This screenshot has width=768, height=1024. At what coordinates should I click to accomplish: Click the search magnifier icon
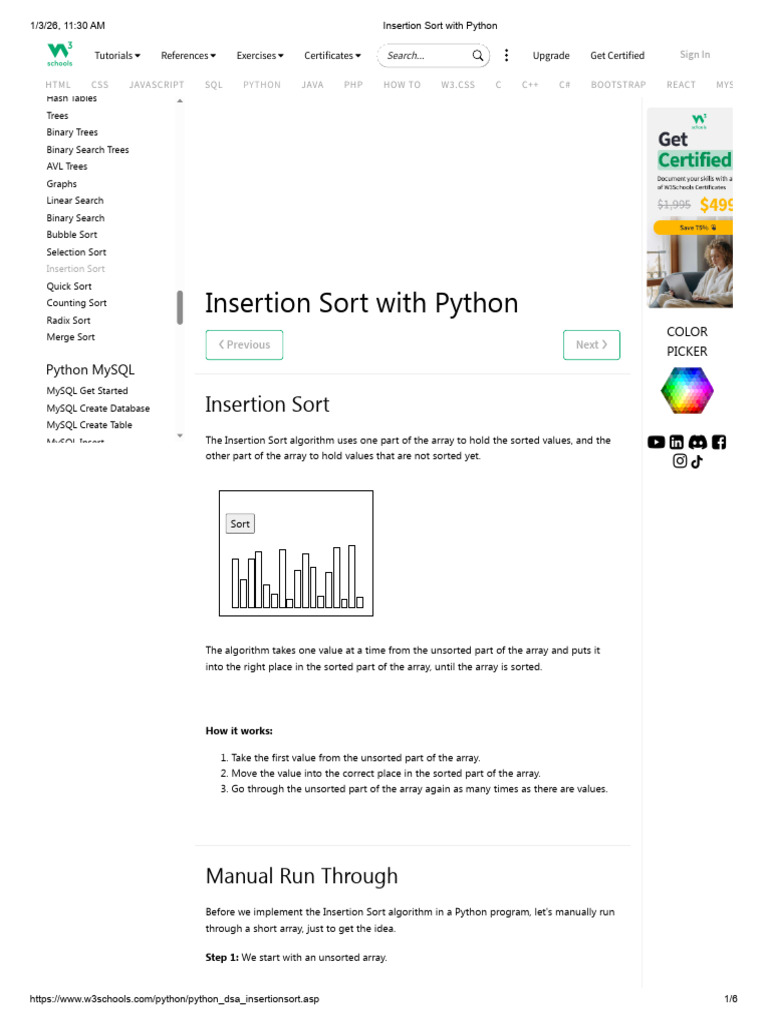478,56
